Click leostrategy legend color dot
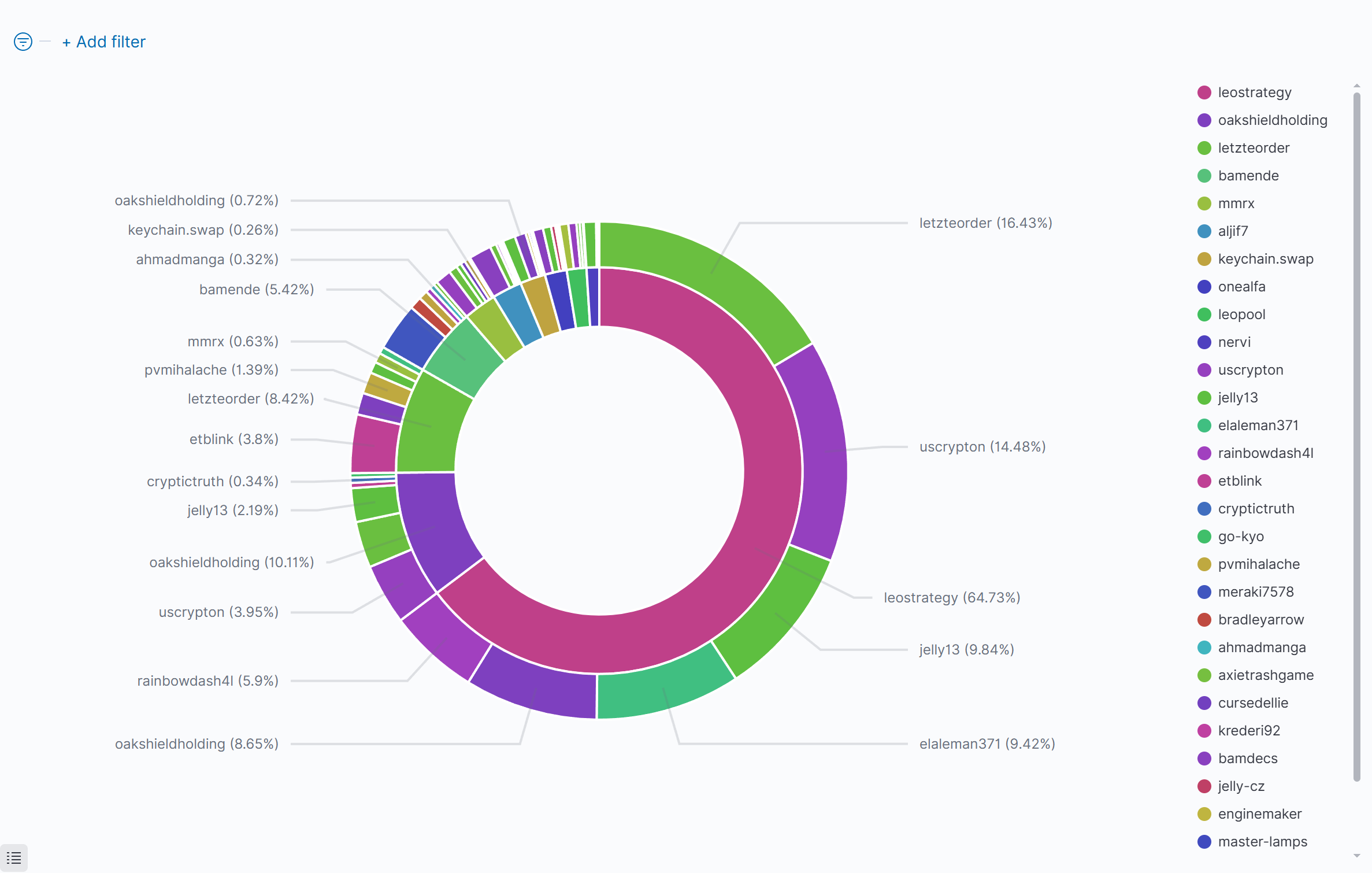Screen dimensions: 1372x873 [x=1204, y=93]
